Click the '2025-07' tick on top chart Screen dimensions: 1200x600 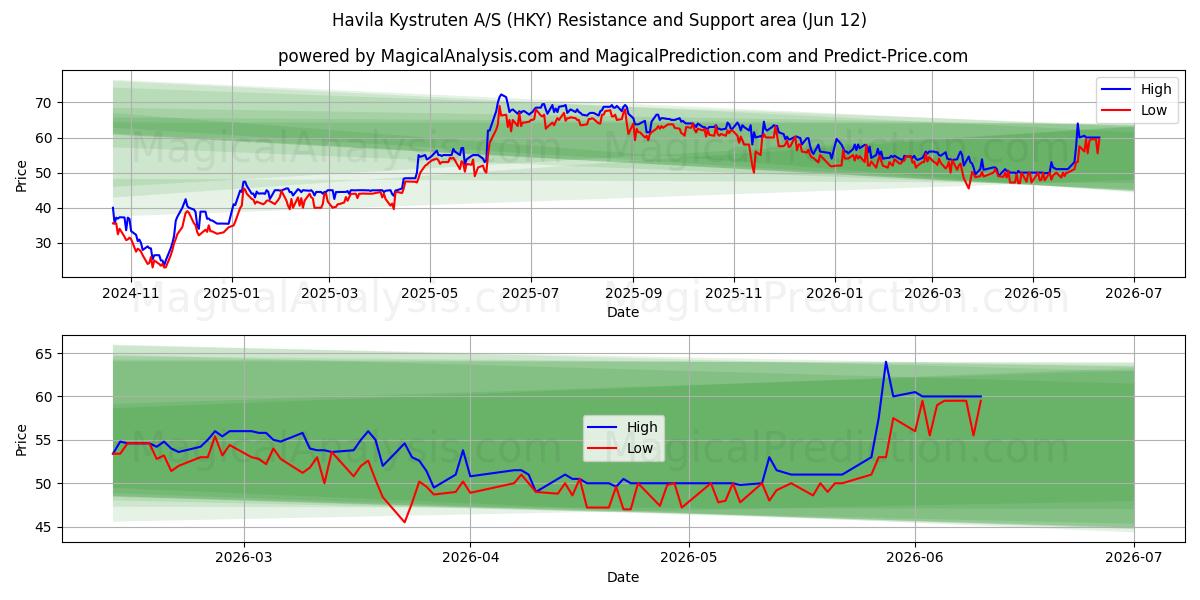point(531,292)
